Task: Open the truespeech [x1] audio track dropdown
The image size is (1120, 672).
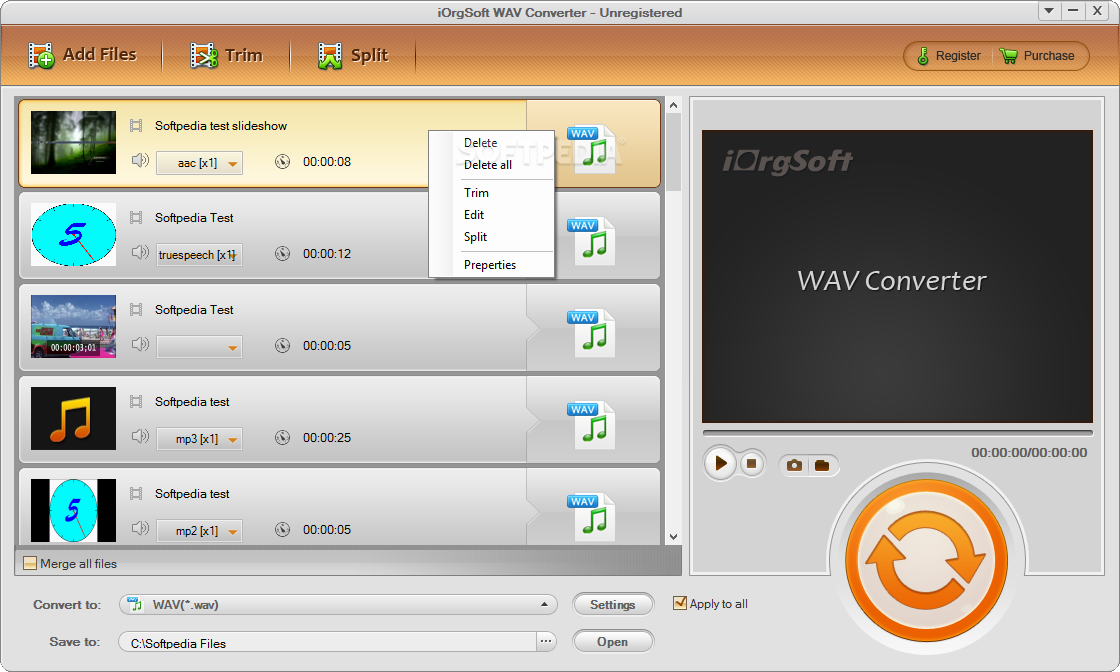Action: click(x=199, y=255)
